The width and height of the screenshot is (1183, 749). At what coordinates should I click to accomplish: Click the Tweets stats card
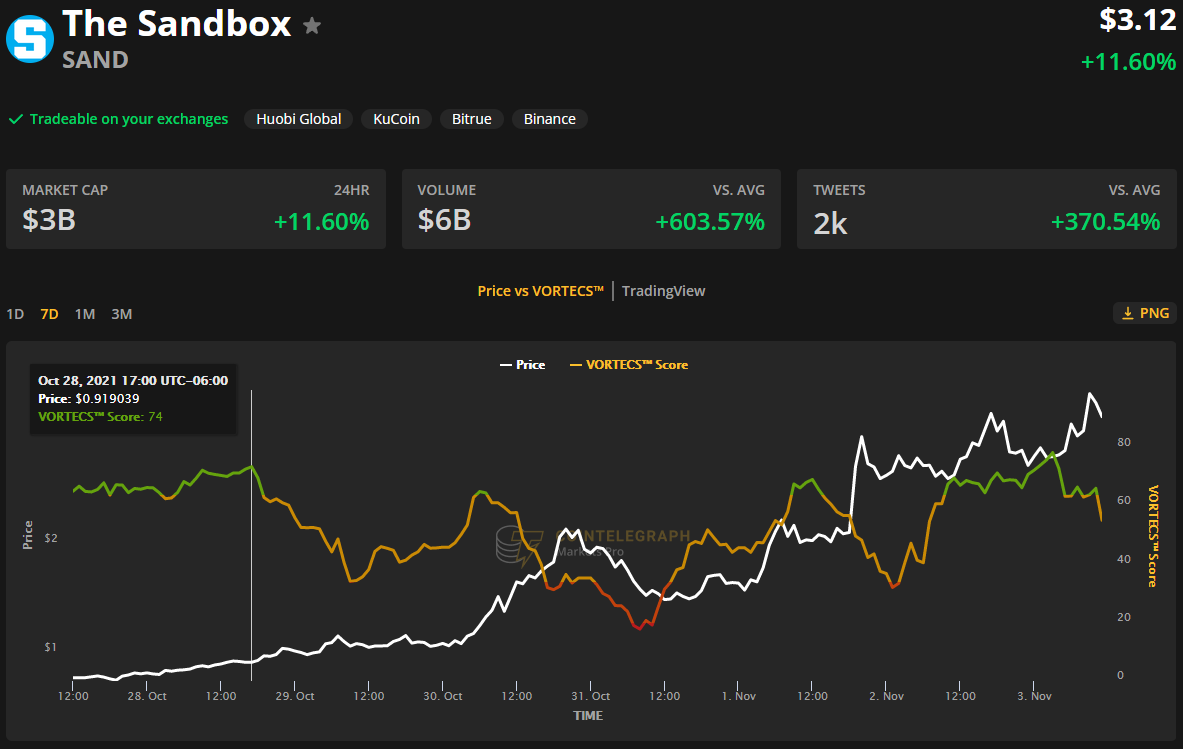click(986, 209)
